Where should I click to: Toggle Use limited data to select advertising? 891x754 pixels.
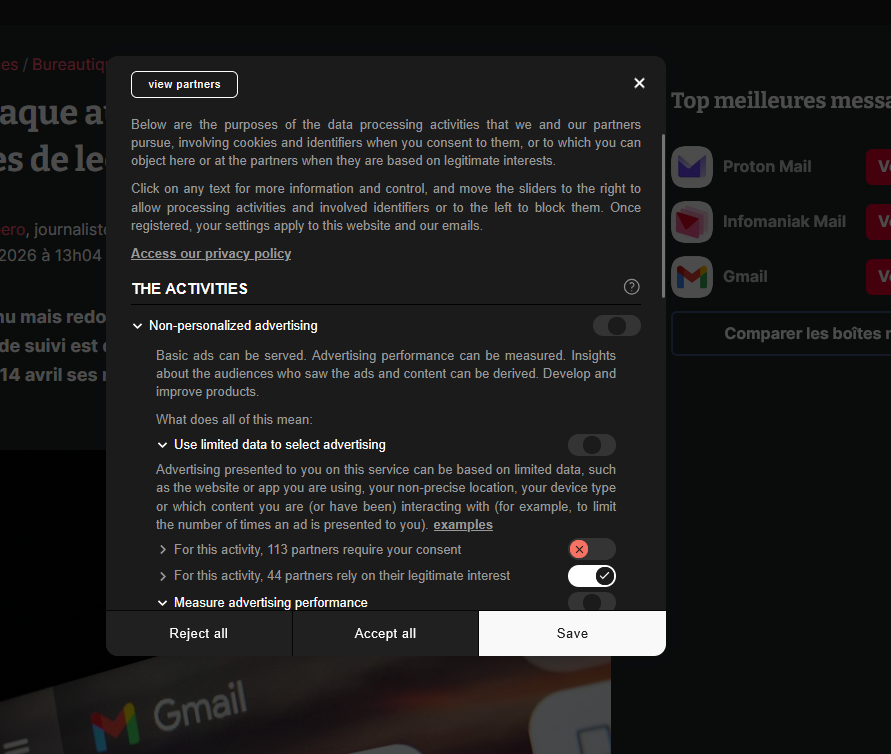(591, 445)
